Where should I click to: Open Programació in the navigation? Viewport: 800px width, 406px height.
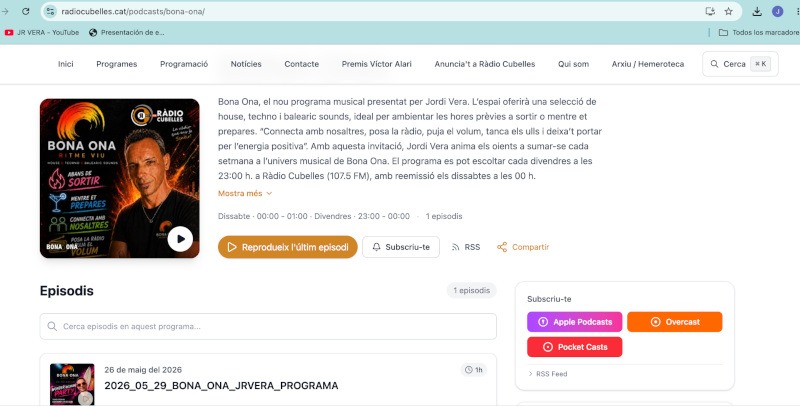(x=184, y=64)
